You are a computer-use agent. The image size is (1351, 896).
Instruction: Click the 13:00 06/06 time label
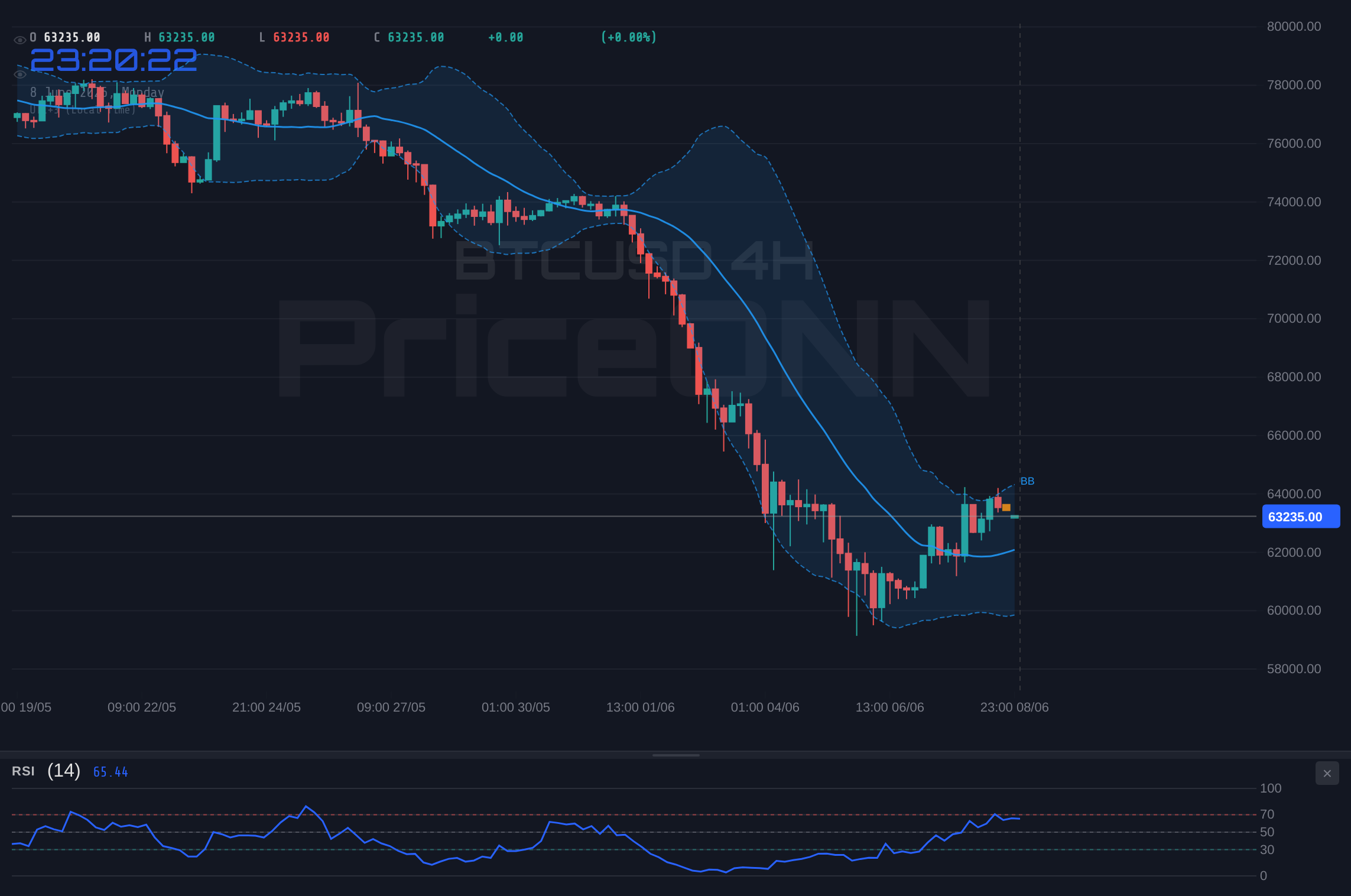point(890,707)
